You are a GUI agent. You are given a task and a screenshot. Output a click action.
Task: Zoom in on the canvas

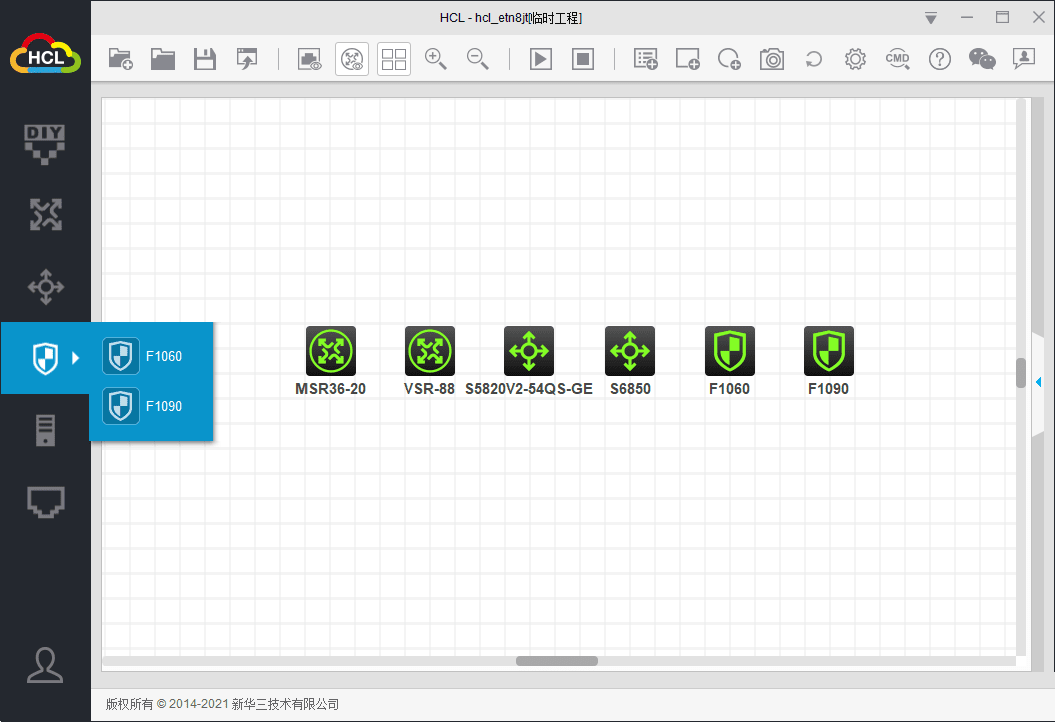pos(435,59)
